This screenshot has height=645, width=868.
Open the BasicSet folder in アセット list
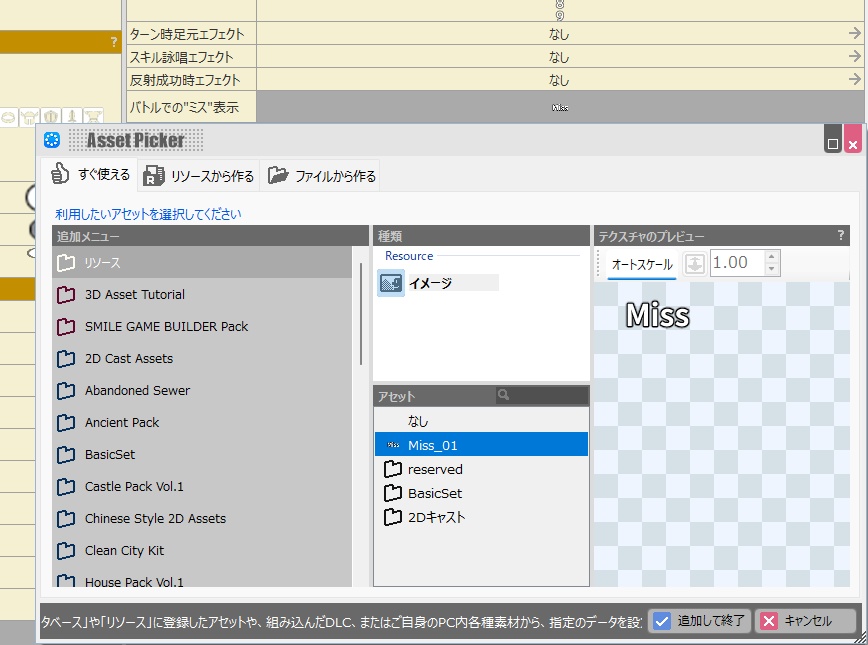481,493
